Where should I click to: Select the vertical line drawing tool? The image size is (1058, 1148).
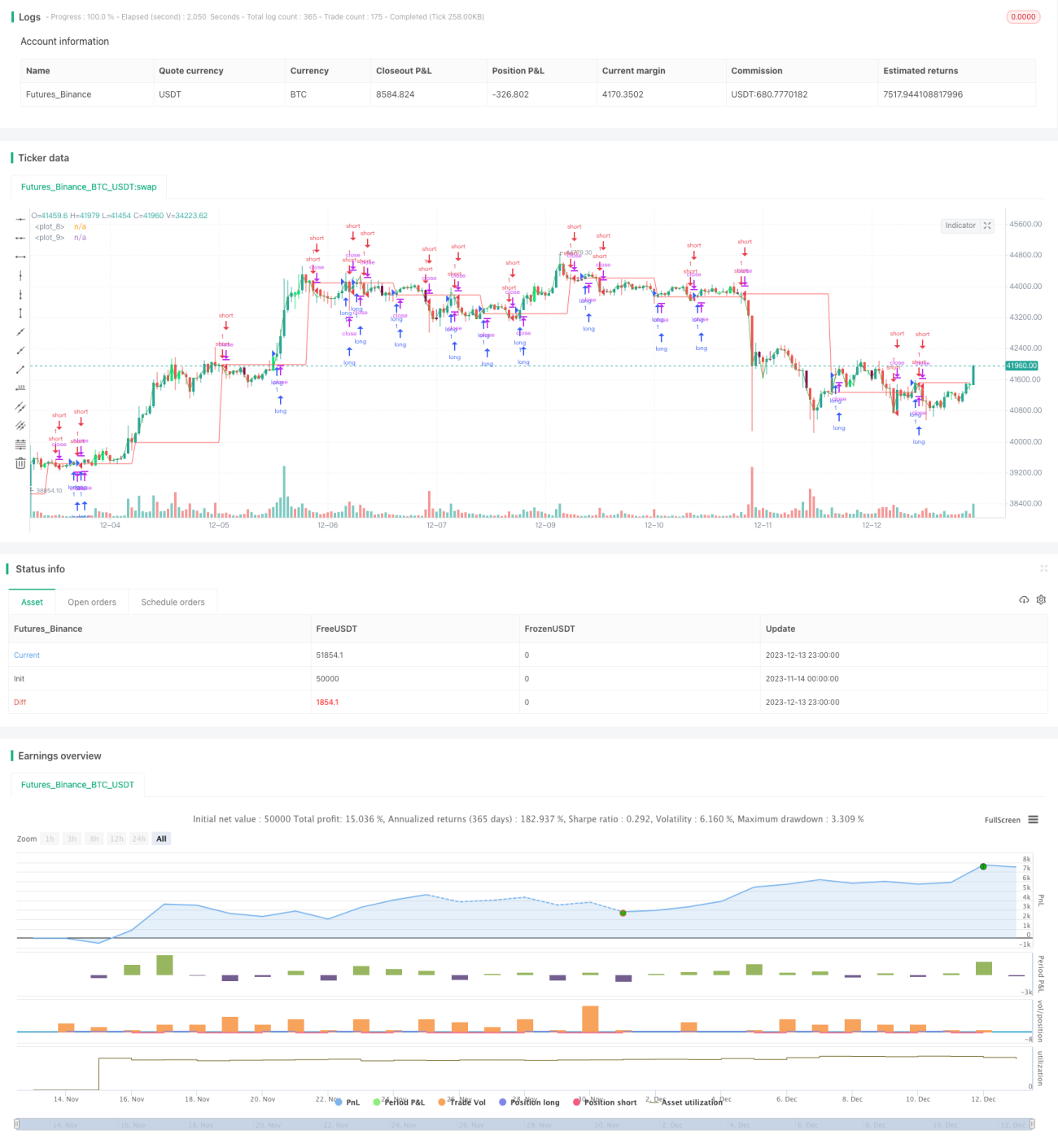[20, 275]
